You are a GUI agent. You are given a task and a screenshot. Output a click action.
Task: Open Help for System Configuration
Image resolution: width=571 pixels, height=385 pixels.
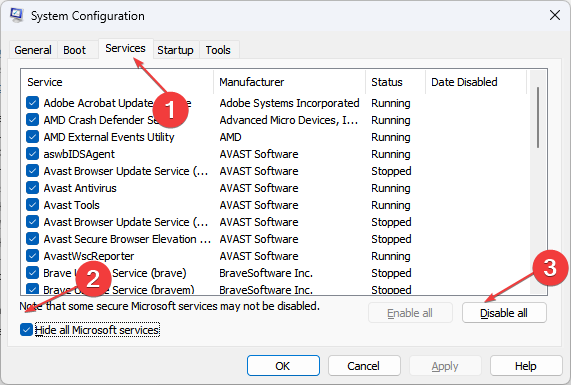(x=525, y=366)
